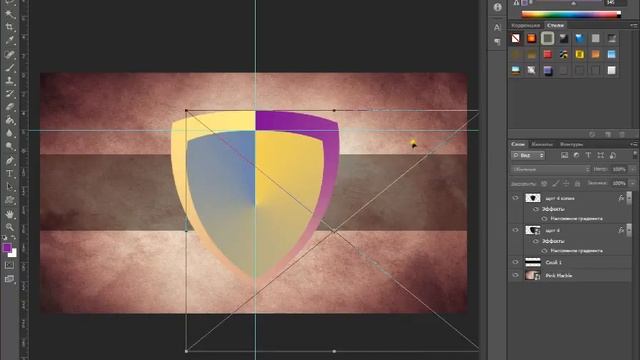Screen dimensions: 640x360
Task: Select the Blur tool
Action: tap(10, 133)
